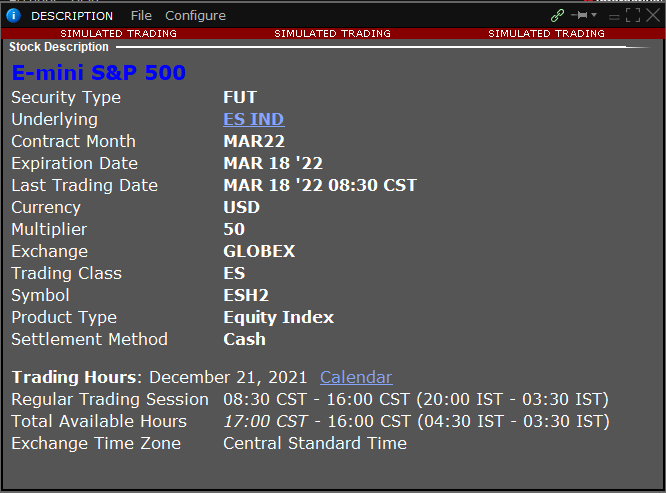Click the Total Available Hours value

tap(416, 422)
